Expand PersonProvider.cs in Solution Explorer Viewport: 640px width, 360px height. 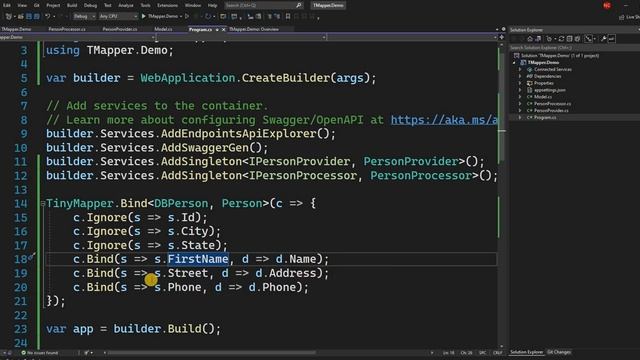(520, 110)
